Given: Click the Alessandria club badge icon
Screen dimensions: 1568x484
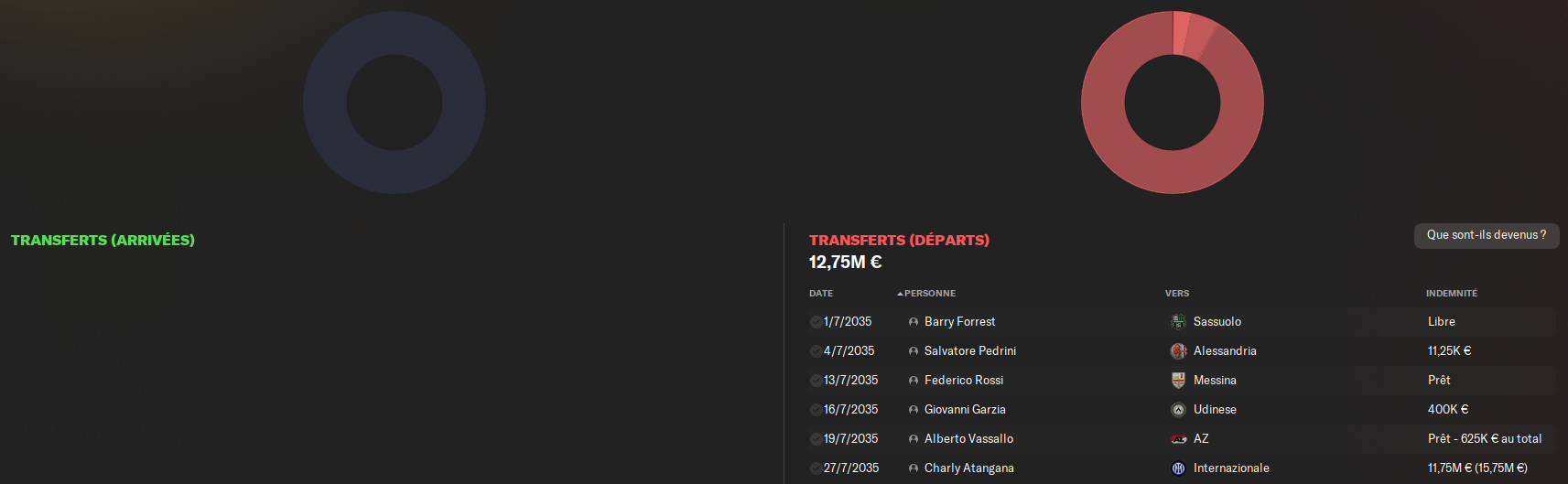Looking at the screenshot, I should click(x=1178, y=350).
